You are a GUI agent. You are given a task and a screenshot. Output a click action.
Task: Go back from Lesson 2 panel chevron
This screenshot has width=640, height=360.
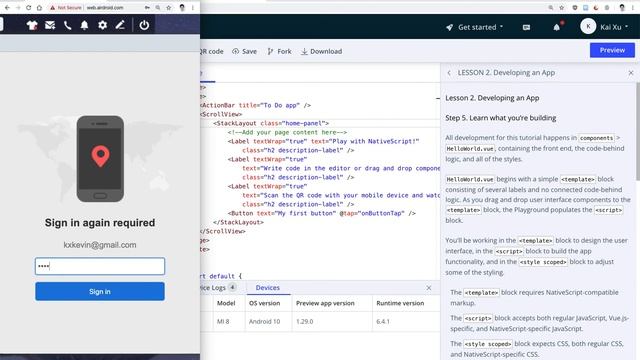(449, 73)
